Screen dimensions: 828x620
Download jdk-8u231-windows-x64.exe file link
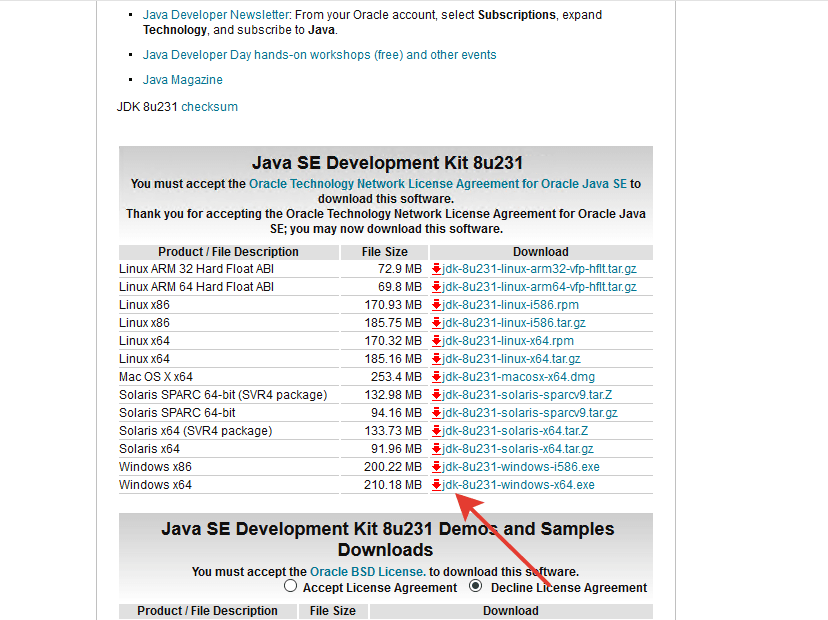coord(519,485)
